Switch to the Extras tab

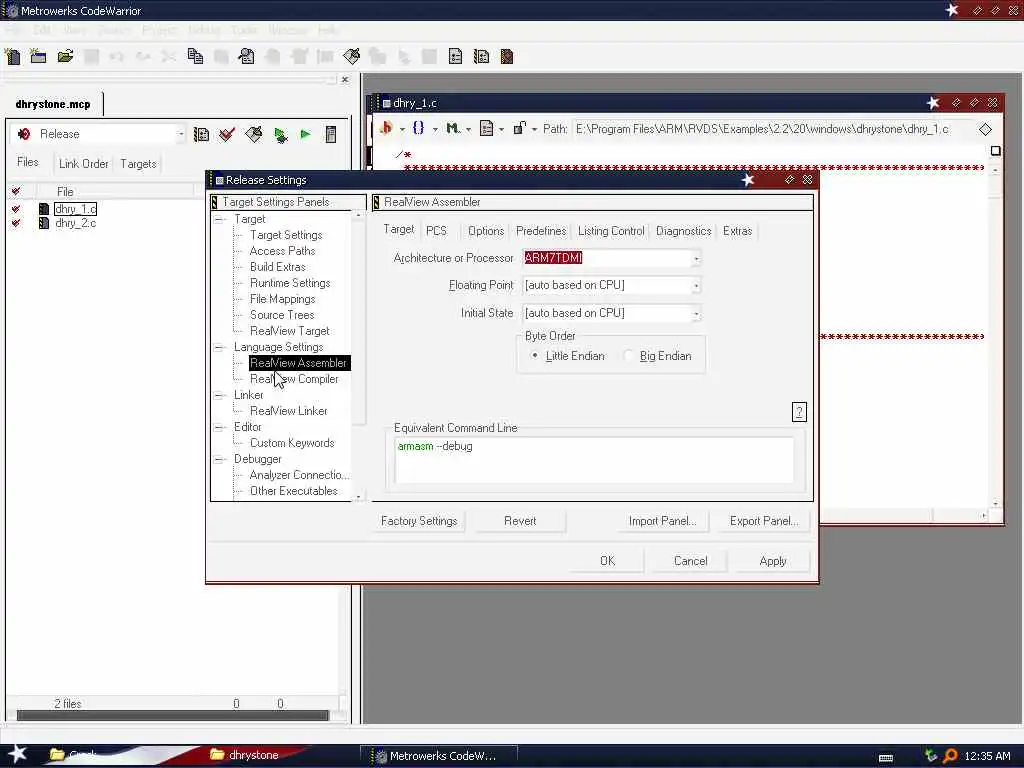tap(737, 231)
